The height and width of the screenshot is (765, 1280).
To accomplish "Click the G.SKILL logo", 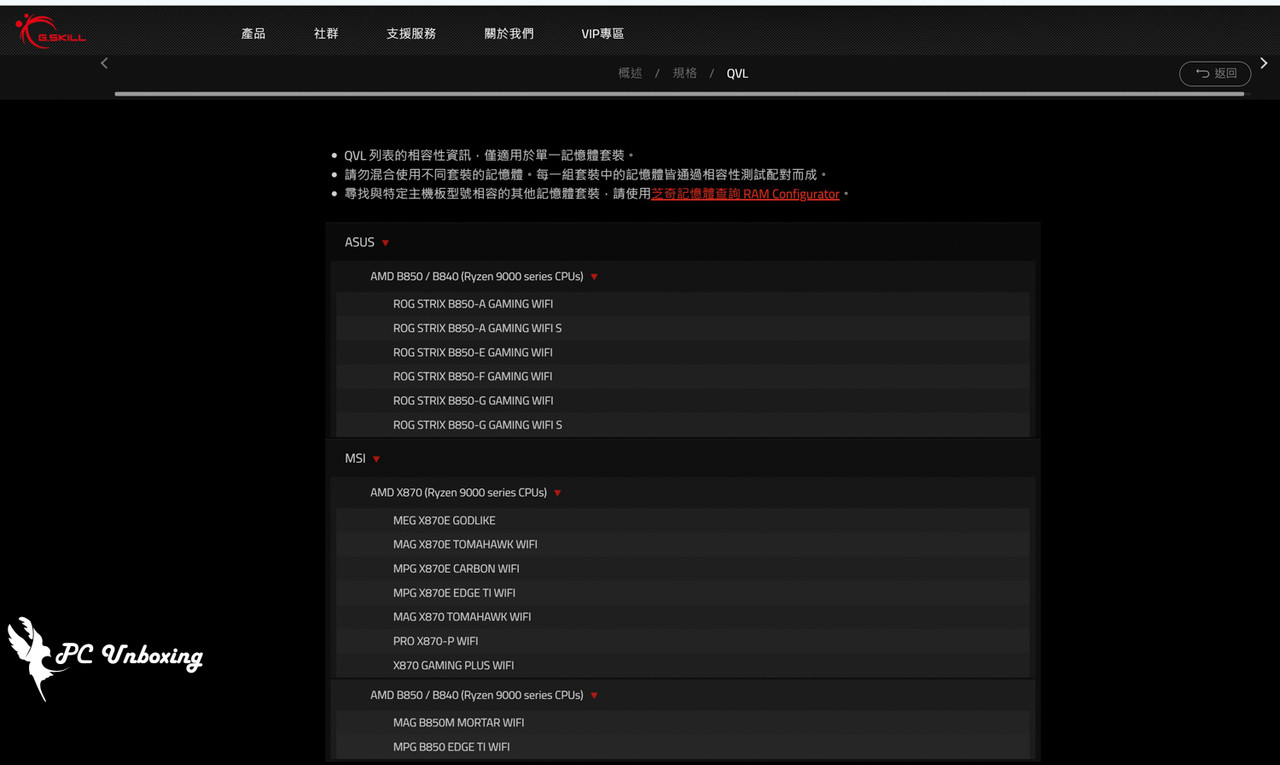I will tap(50, 32).
